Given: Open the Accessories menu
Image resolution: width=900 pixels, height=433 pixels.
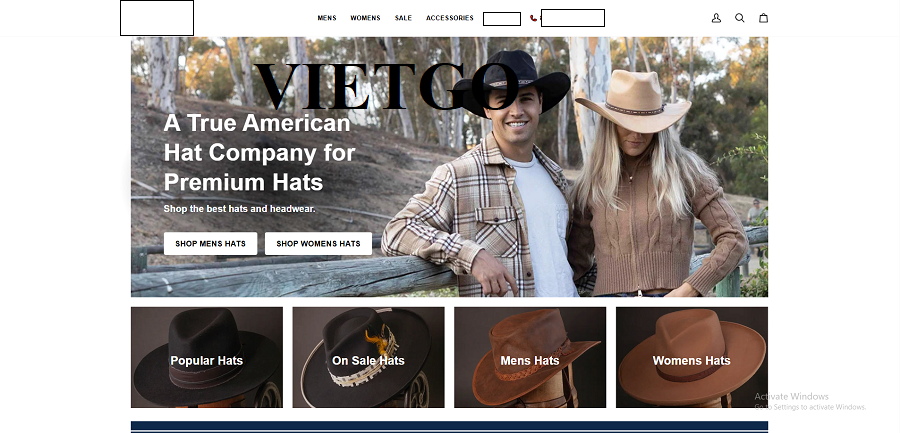Looking at the screenshot, I should pos(449,18).
